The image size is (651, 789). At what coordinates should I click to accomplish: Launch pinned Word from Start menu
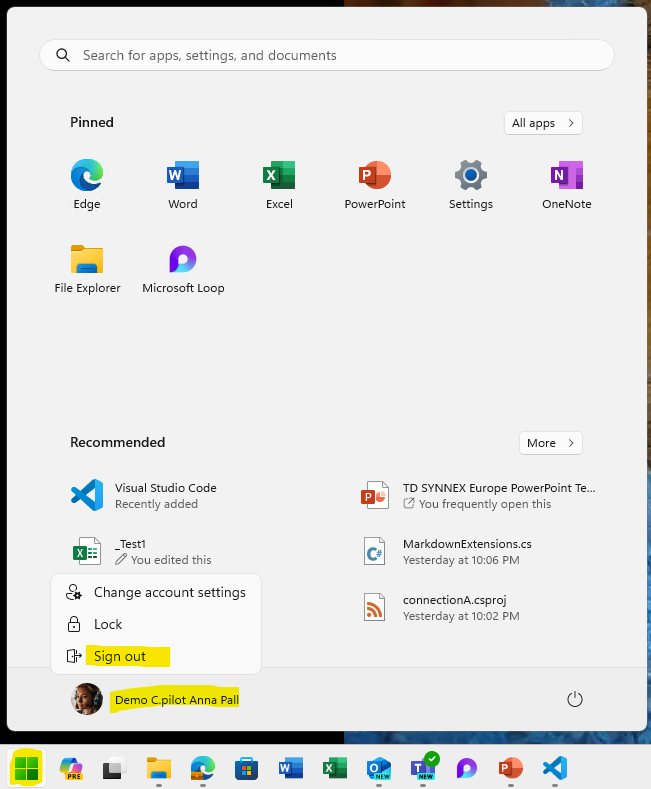[x=183, y=185]
